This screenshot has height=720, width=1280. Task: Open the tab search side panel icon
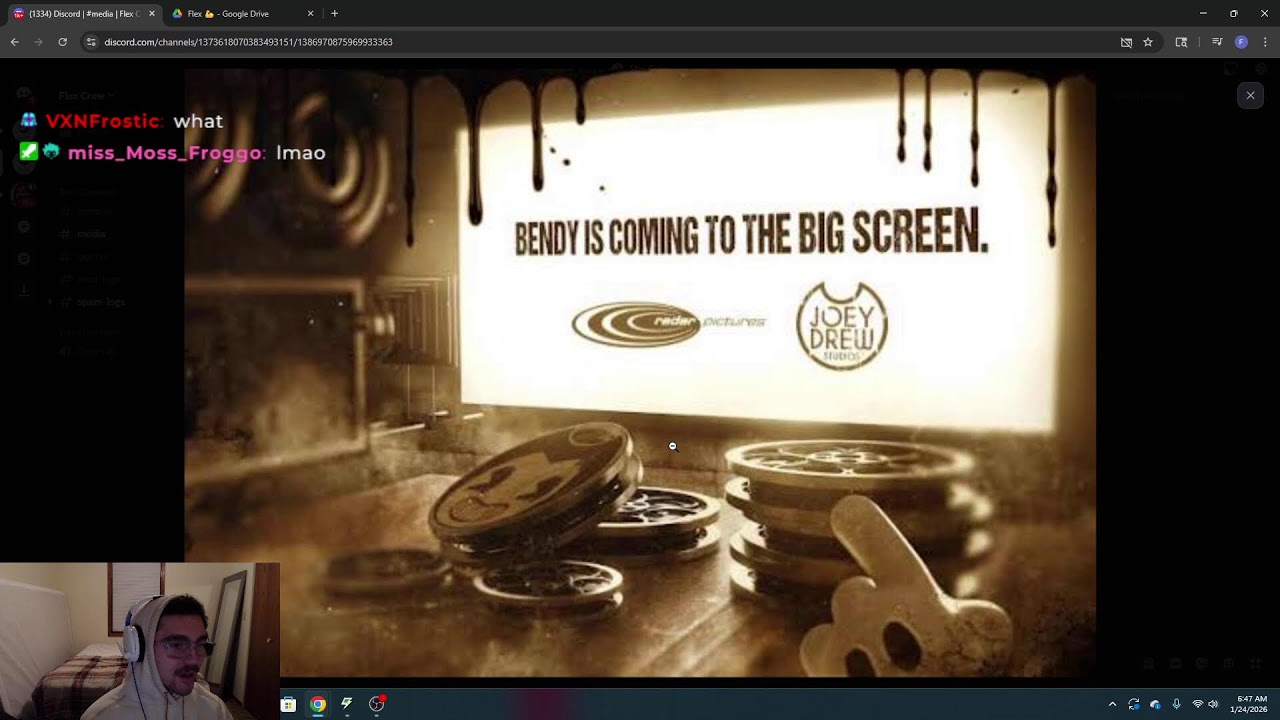coord(1181,42)
